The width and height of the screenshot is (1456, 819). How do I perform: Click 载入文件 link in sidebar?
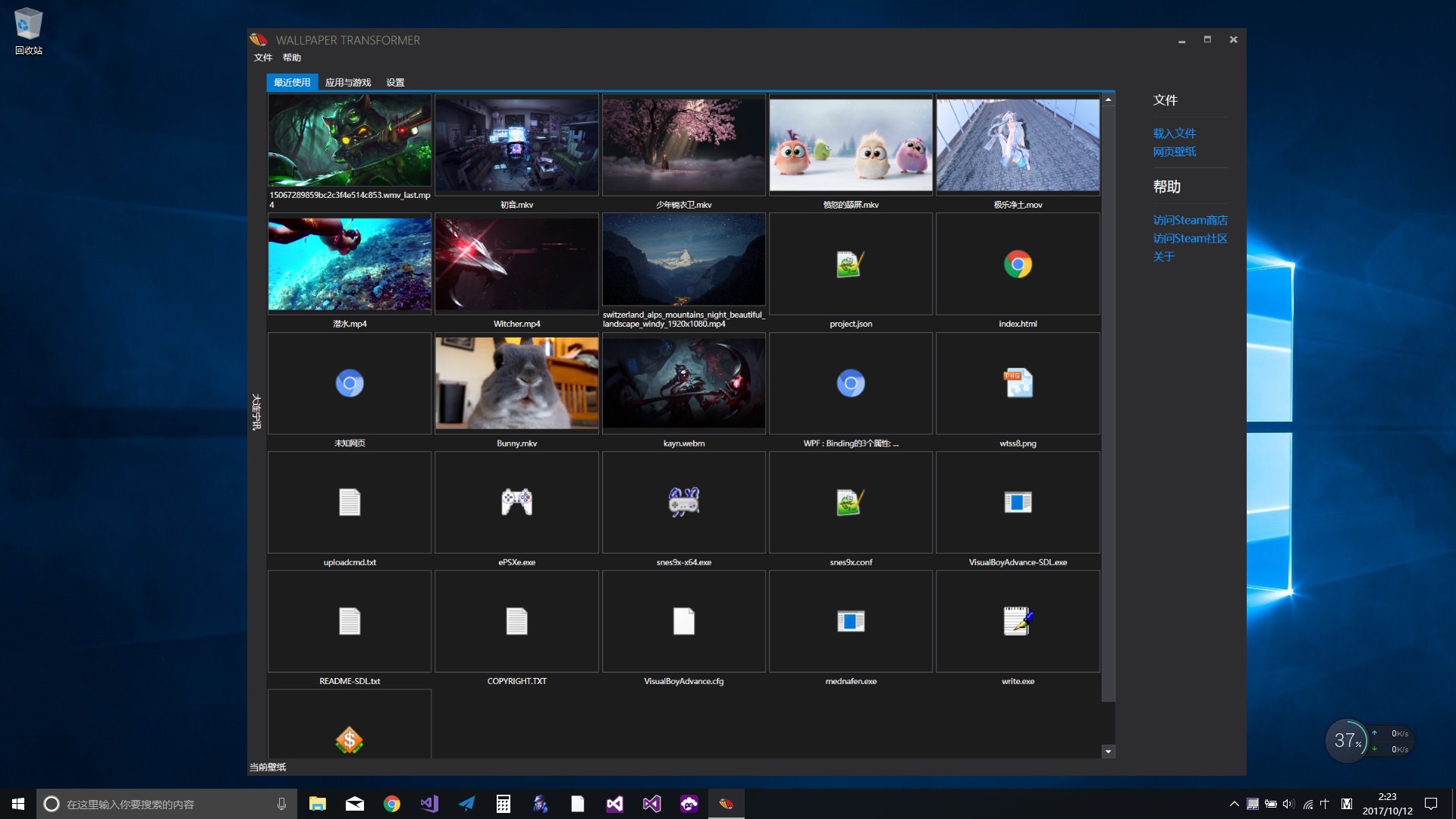(1175, 133)
